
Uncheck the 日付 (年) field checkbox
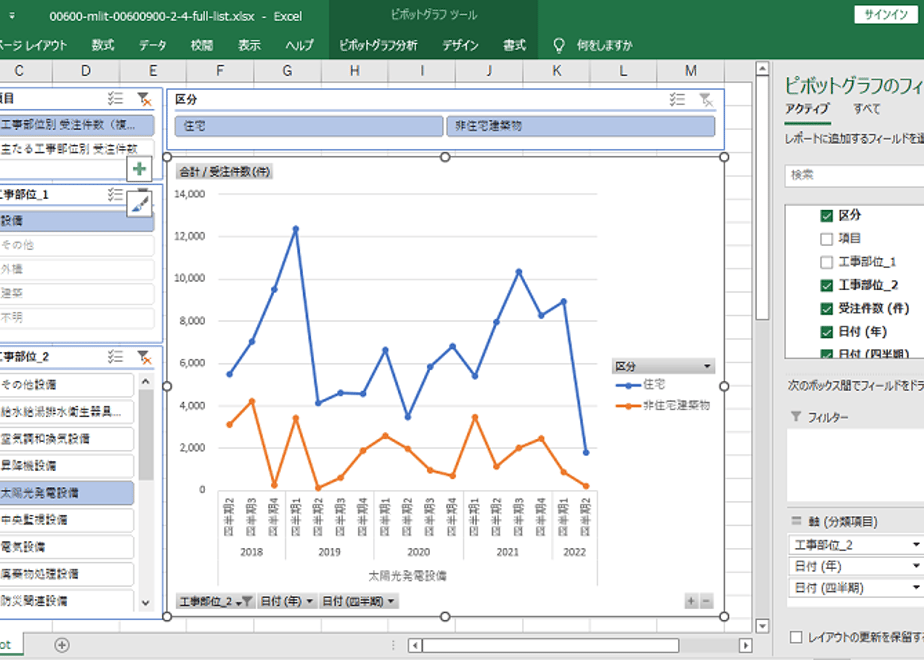(x=827, y=332)
